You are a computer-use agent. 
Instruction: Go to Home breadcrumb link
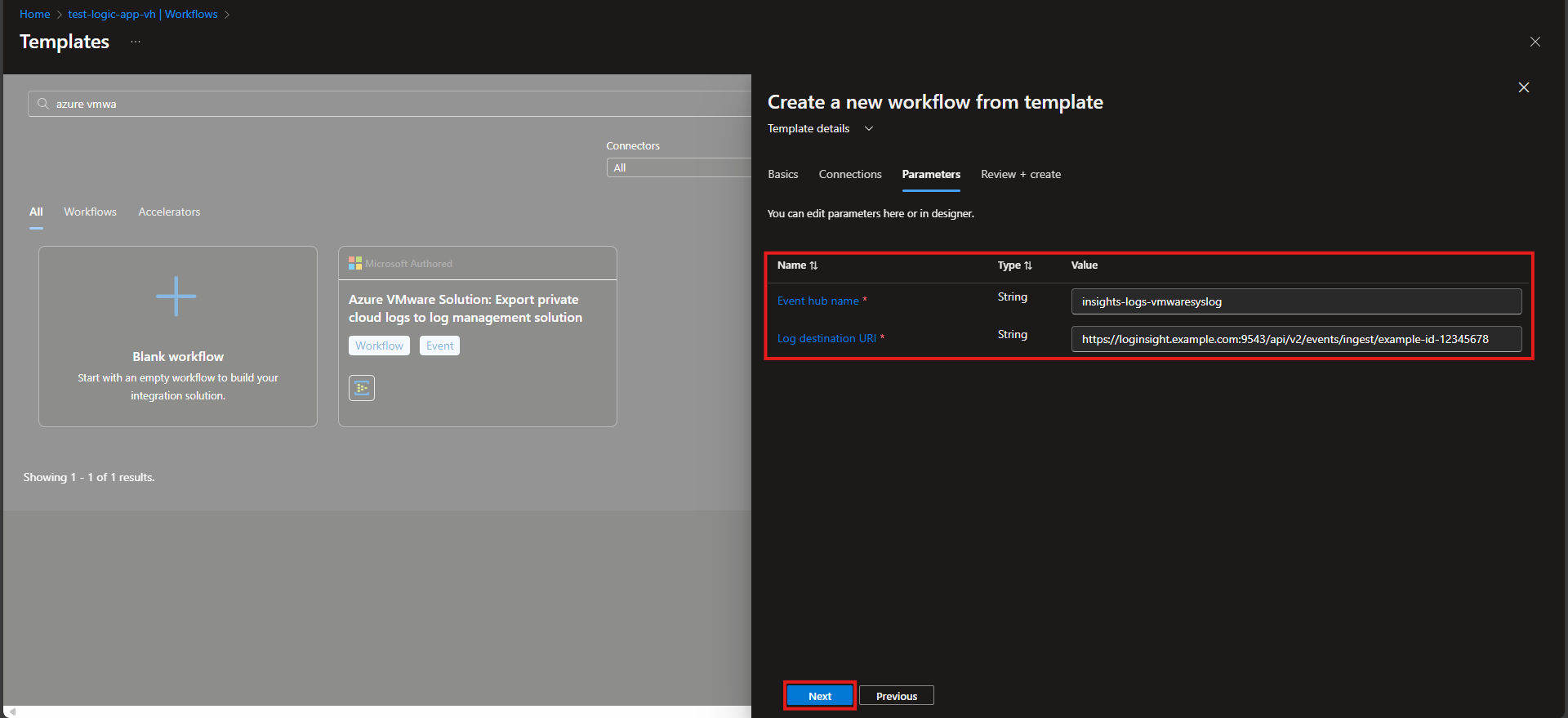point(35,14)
